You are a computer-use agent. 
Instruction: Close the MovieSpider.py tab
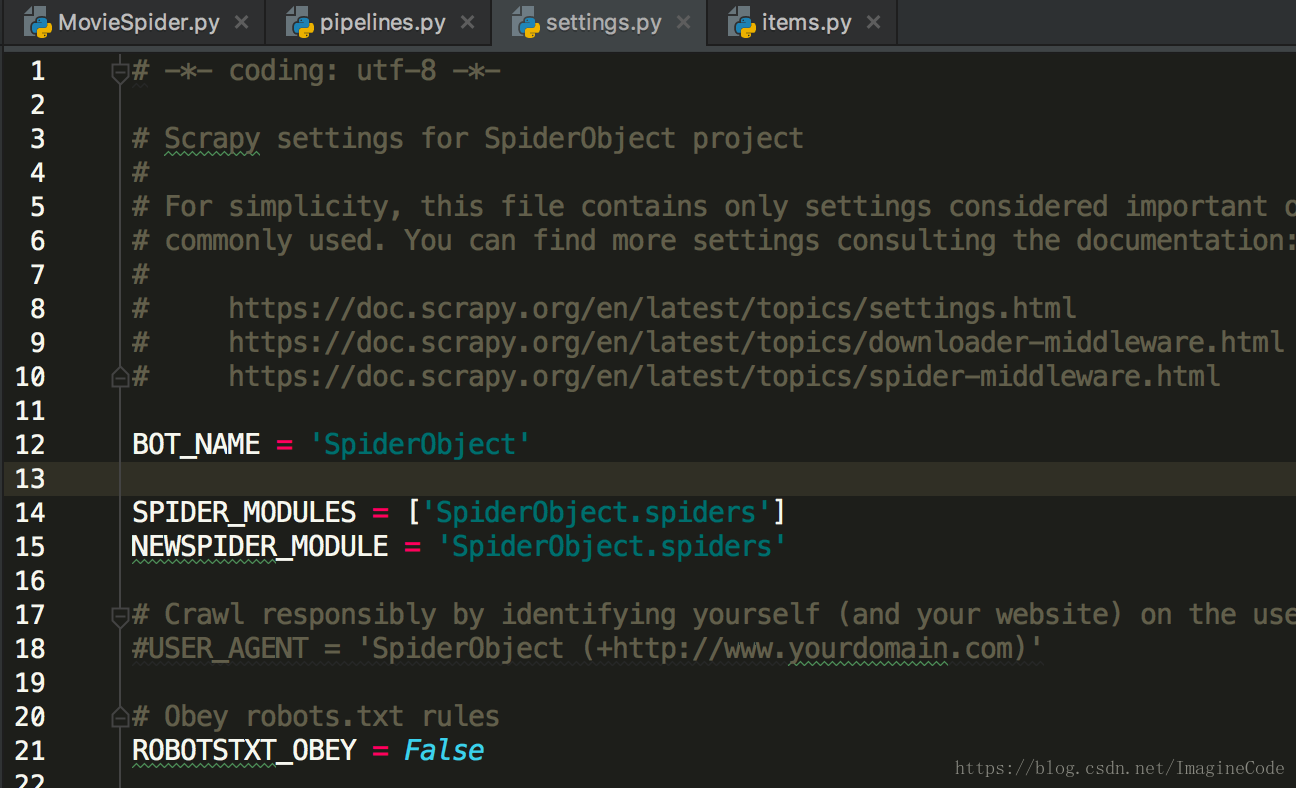pos(241,22)
